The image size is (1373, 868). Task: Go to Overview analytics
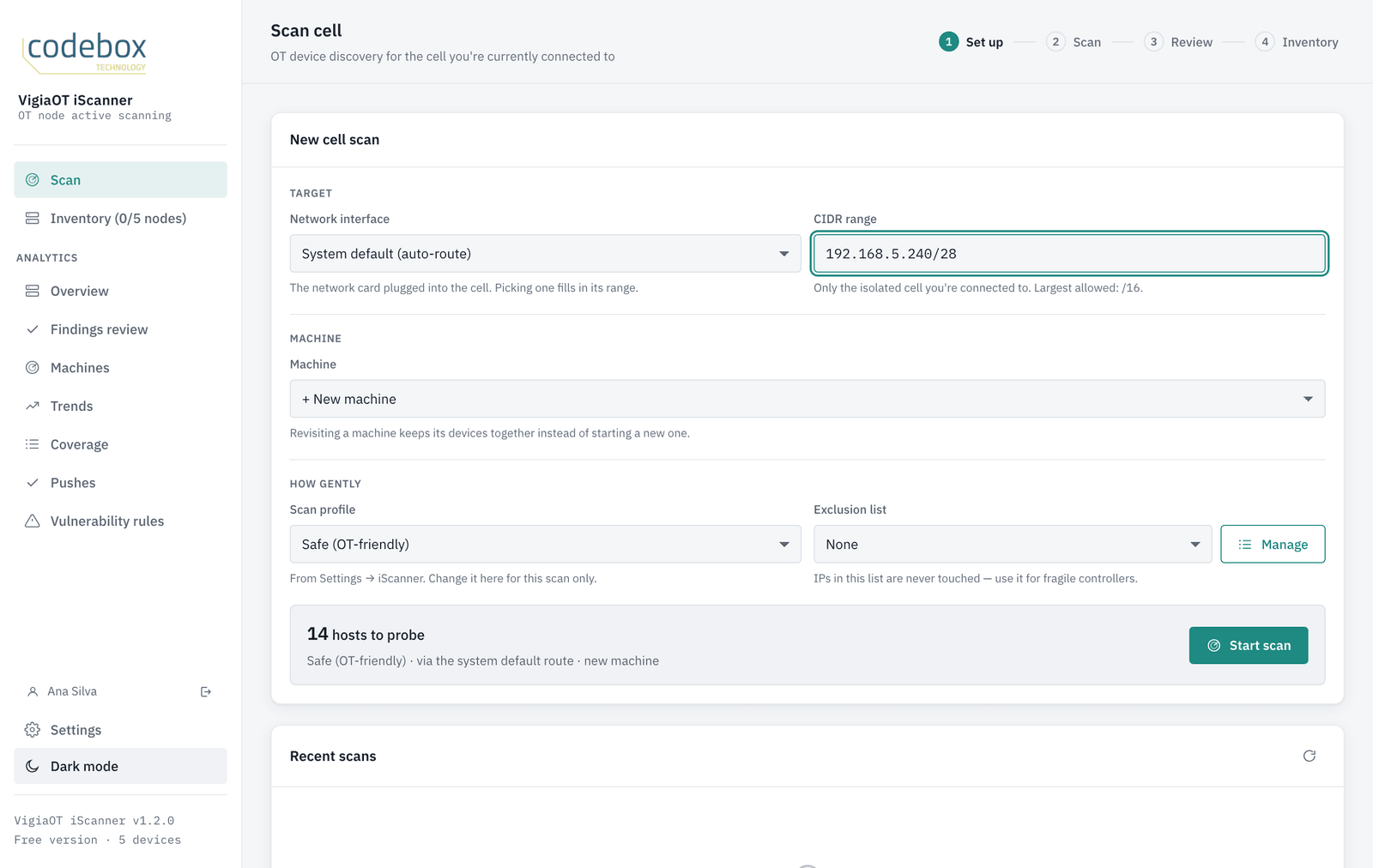click(x=120, y=291)
